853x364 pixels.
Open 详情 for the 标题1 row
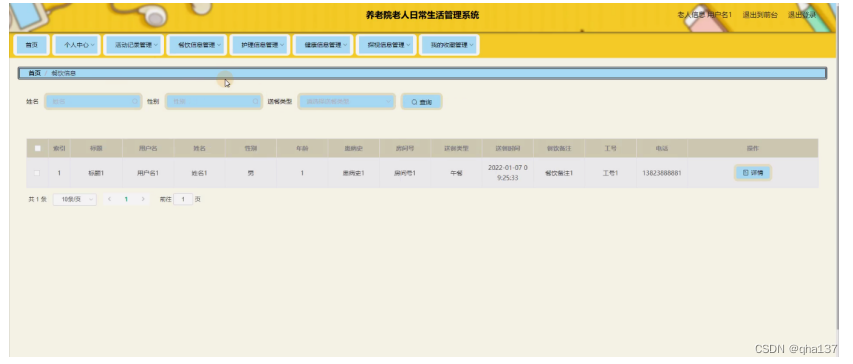tap(753, 173)
